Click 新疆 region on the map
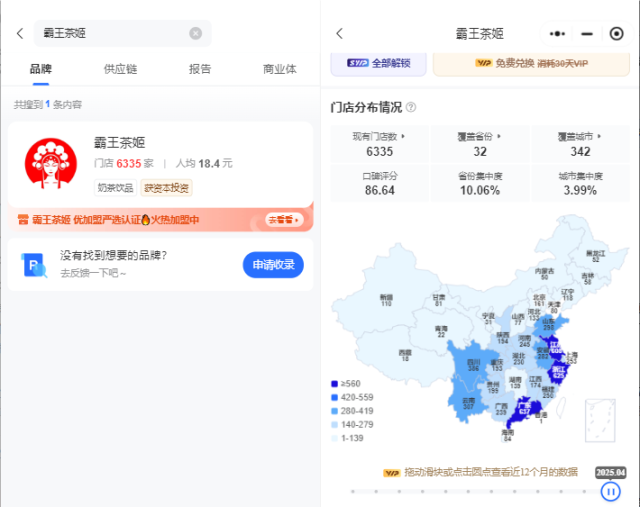The height and width of the screenshot is (507, 640). click(x=386, y=300)
